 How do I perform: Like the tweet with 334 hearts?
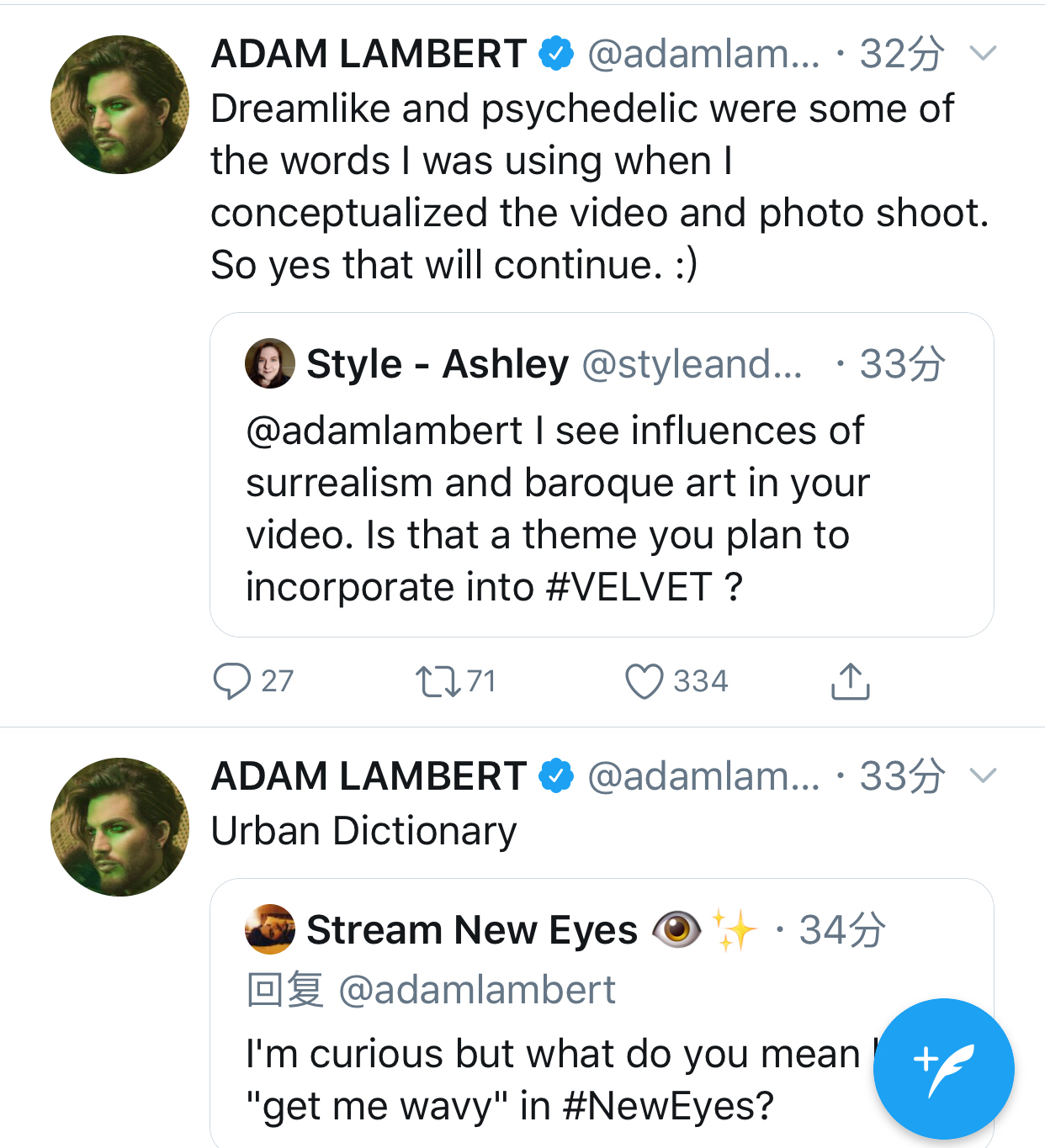point(645,681)
